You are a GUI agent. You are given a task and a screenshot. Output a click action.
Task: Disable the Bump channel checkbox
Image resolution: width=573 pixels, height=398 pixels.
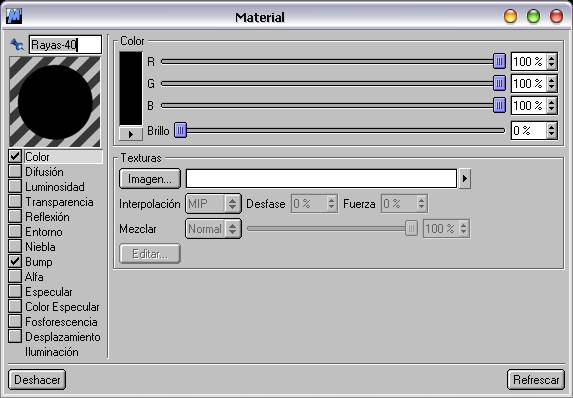(x=15, y=261)
